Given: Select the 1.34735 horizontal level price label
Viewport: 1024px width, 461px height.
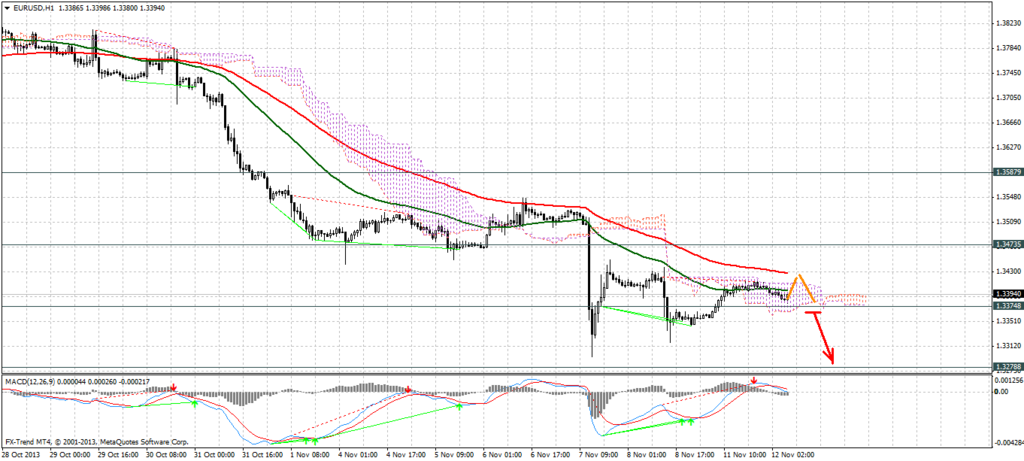Looking at the screenshot, I should click(x=1007, y=244).
